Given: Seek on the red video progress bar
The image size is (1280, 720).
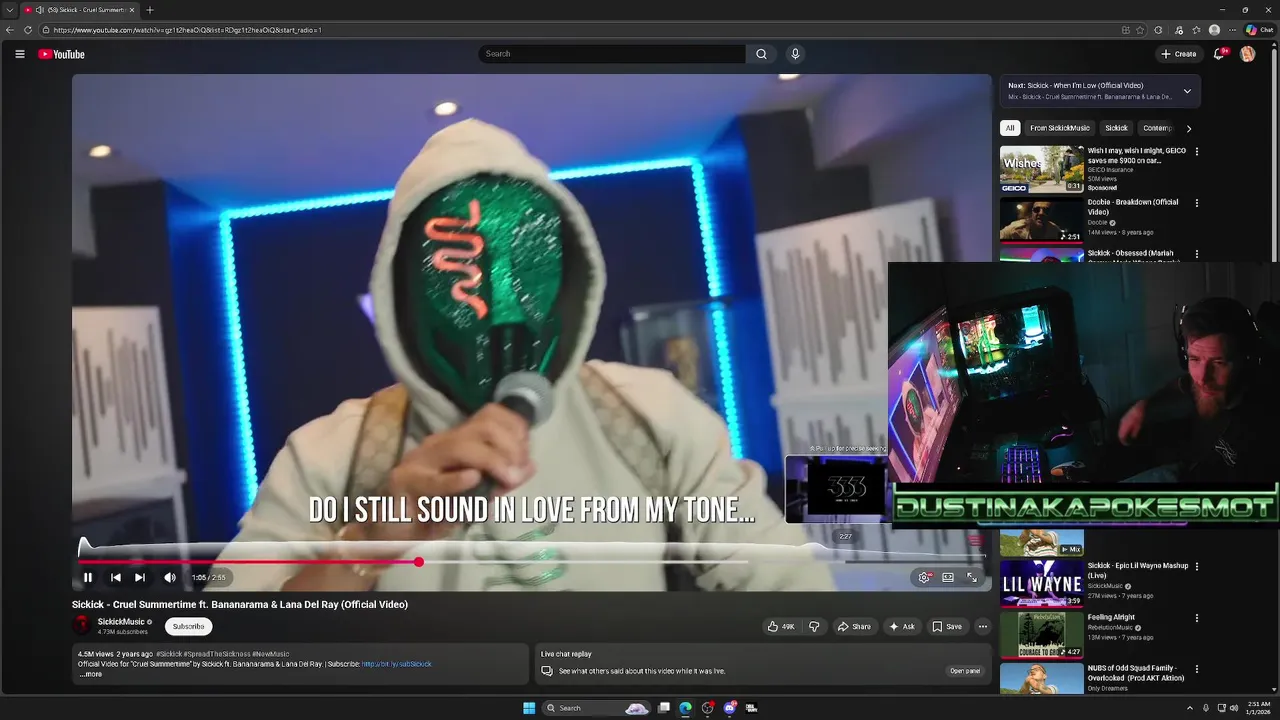Looking at the screenshot, I should point(248,562).
